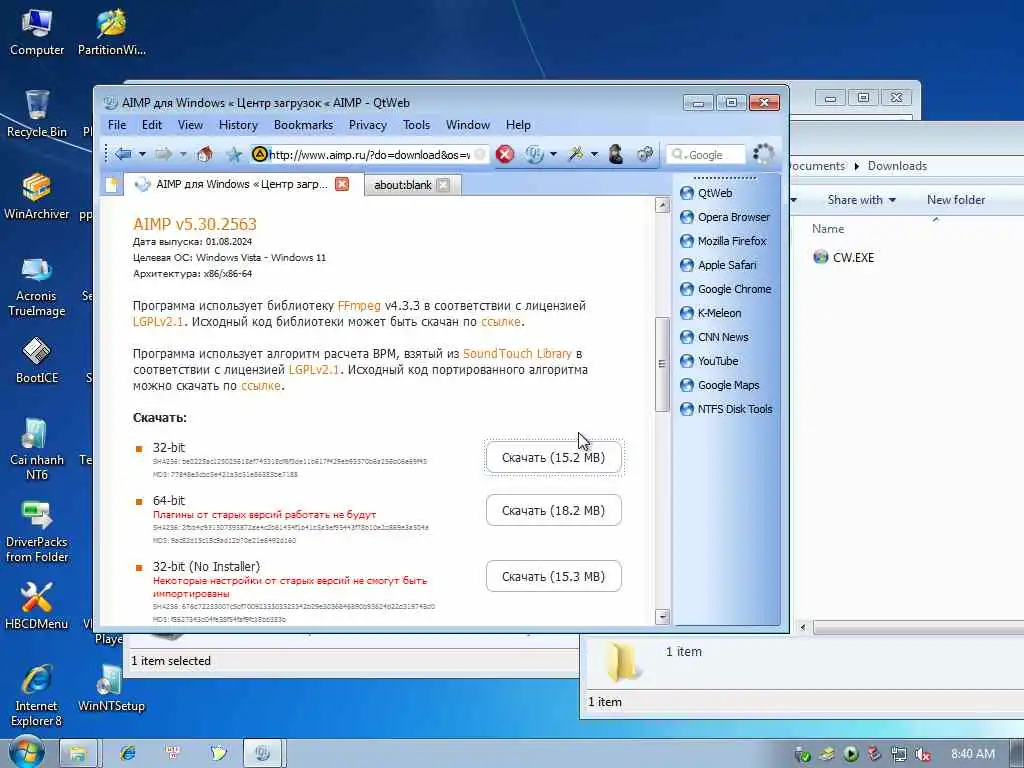Open the PartitionWizard desktop icon
This screenshot has height=768, width=1024.
[111, 33]
